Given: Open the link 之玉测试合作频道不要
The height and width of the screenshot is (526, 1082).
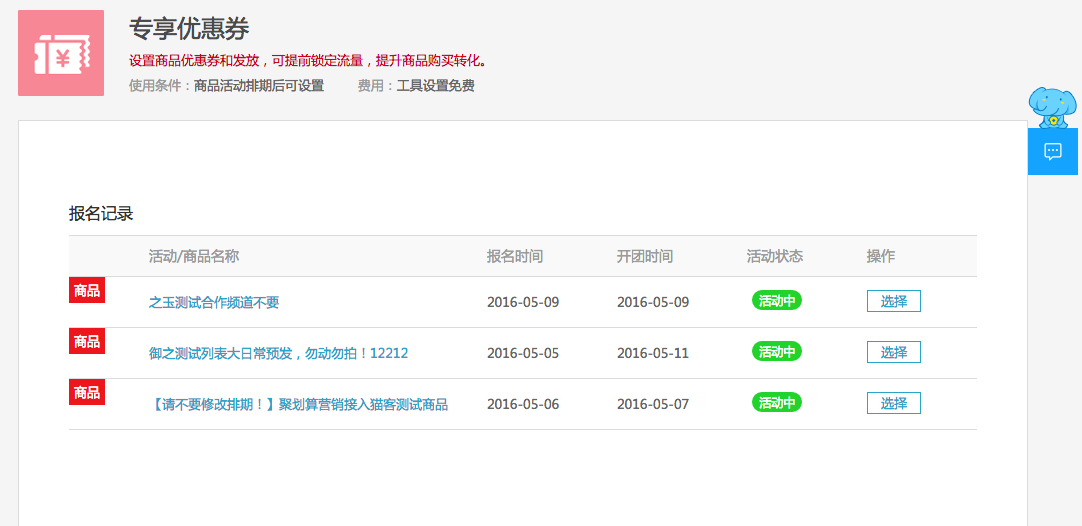Looking at the screenshot, I should [214, 302].
